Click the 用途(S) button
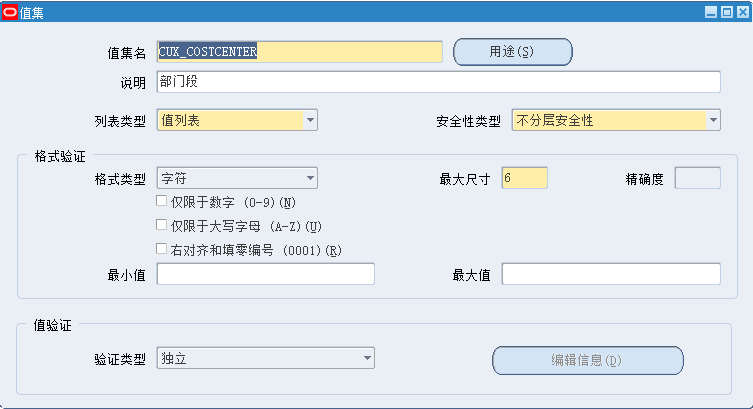Image resolution: width=753 pixels, height=409 pixels. tap(512, 51)
